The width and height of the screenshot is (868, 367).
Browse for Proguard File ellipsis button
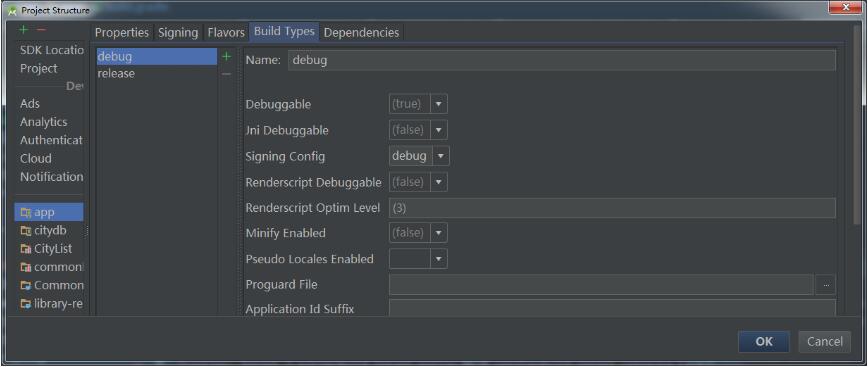pyautogui.click(x=825, y=285)
